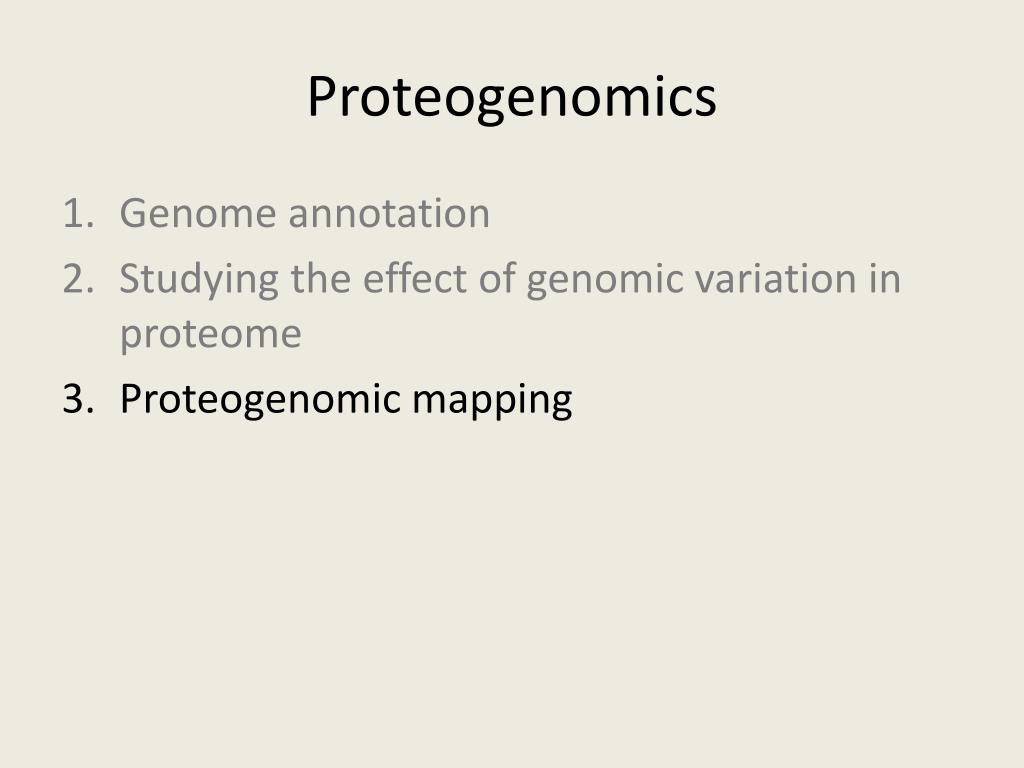The width and height of the screenshot is (1024, 768).
Task: Click the word mapping in item three
Action: pos(492,401)
